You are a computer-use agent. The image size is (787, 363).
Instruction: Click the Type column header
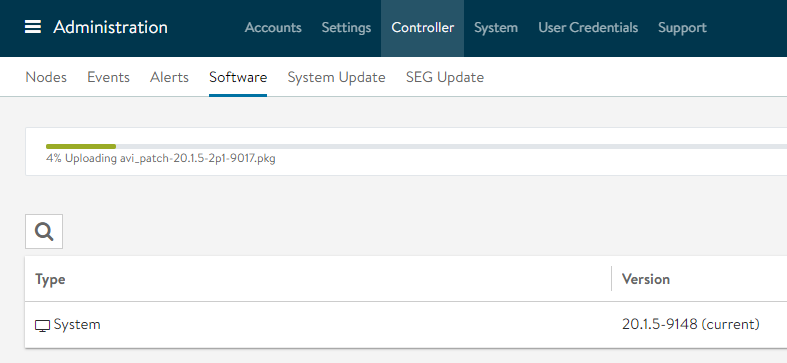[50, 279]
